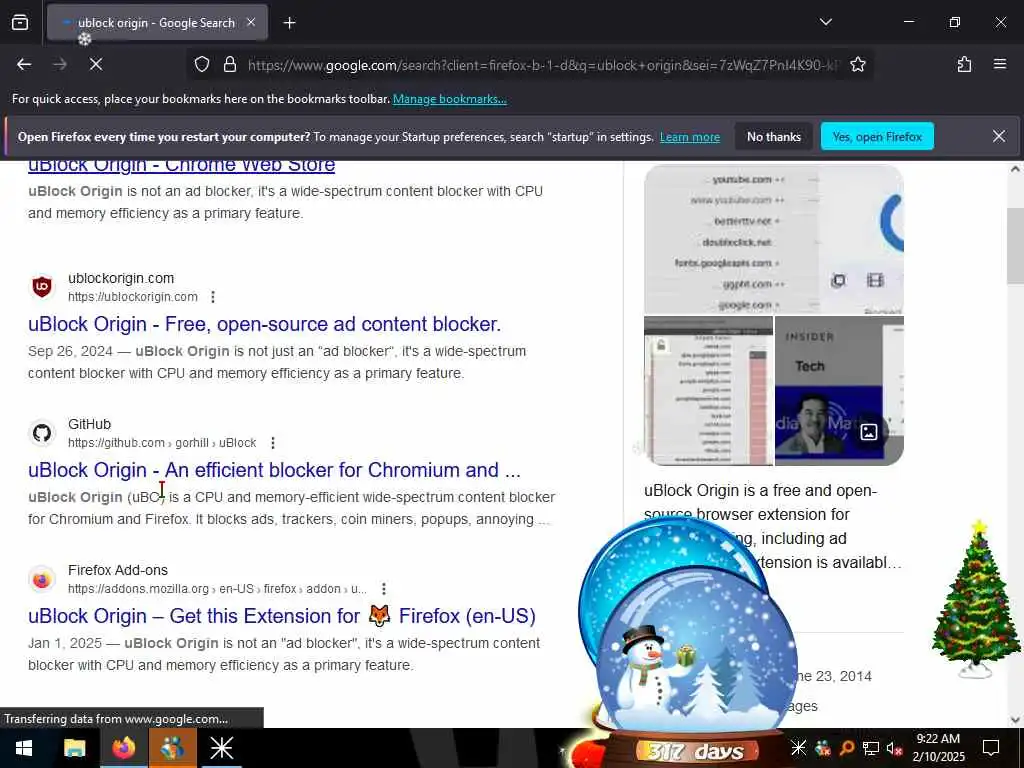Viewport: 1024px width, 768px height.
Task: Open options for ublockorigin.com result
Action: [x=212, y=297]
